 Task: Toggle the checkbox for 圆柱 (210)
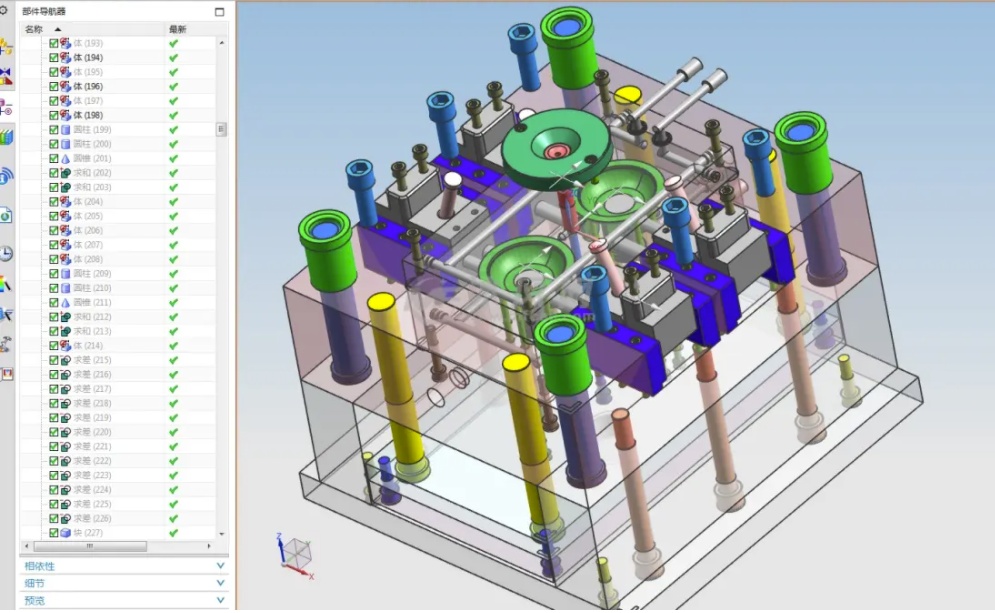[53, 288]
